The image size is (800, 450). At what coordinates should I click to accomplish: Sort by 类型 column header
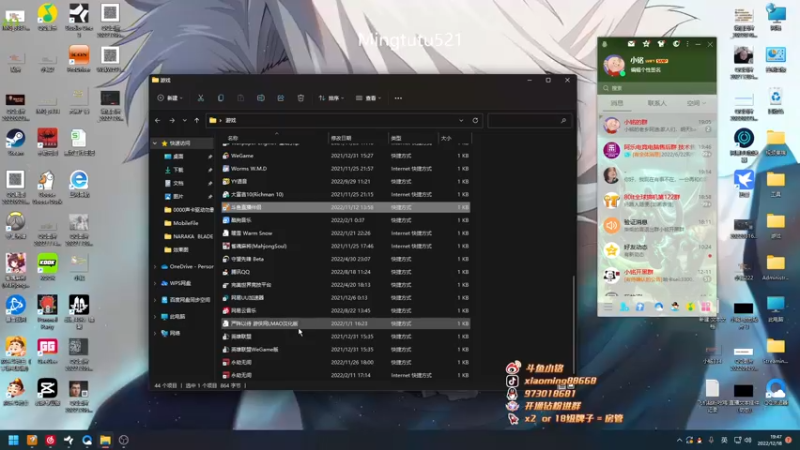(413, 138)
